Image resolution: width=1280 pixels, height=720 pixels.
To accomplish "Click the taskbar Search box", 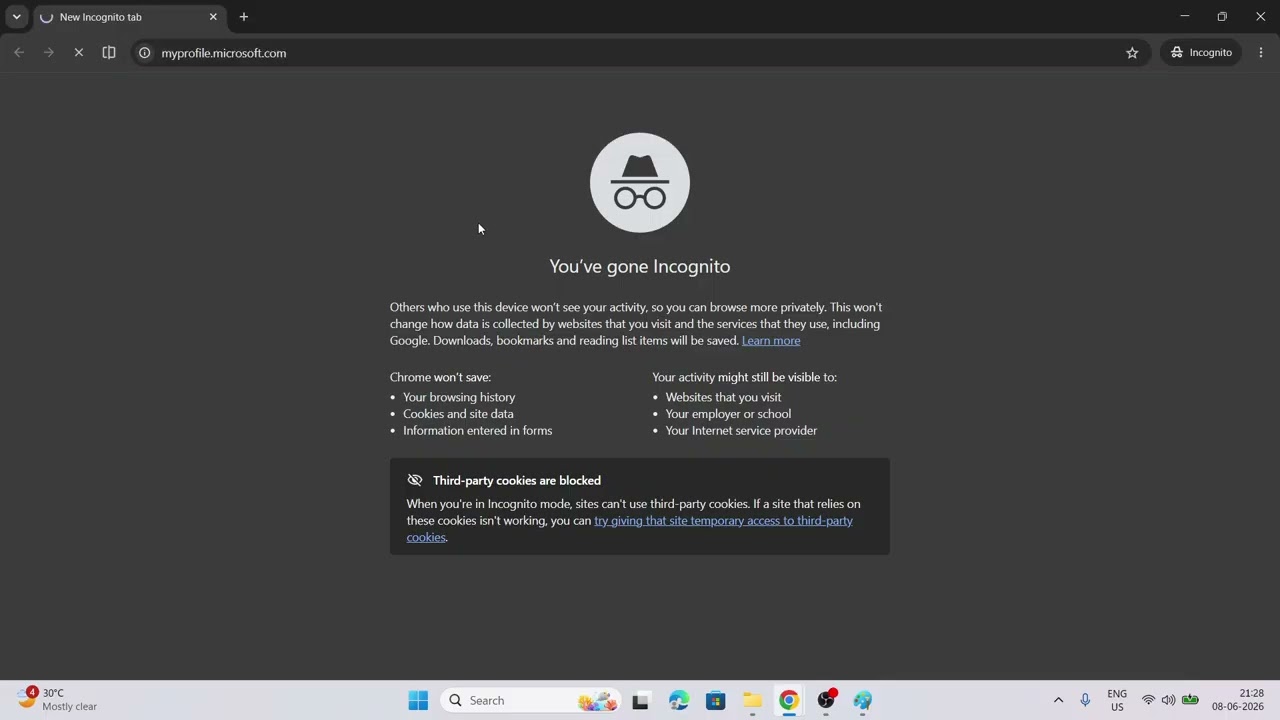I will pyautogui.click(x=531, y=701).
